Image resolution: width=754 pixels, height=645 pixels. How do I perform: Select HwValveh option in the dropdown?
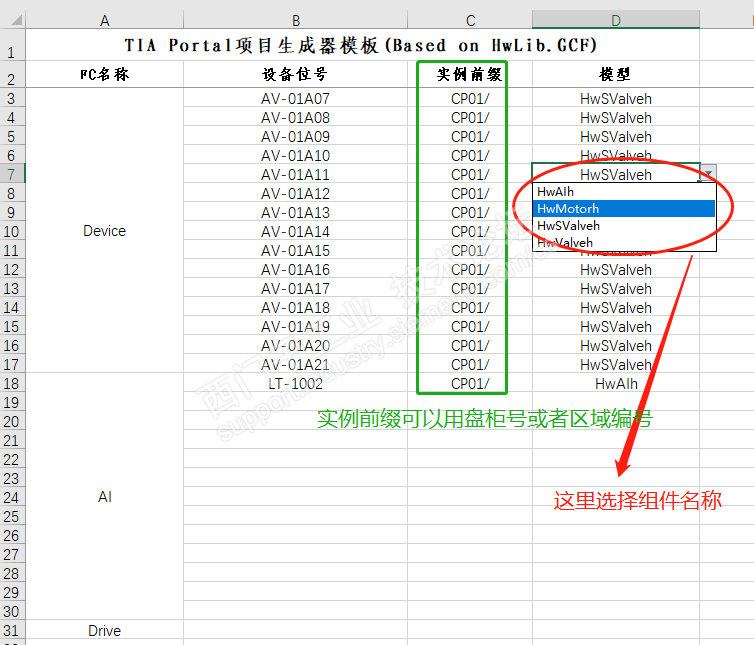(x=624, y=242)
